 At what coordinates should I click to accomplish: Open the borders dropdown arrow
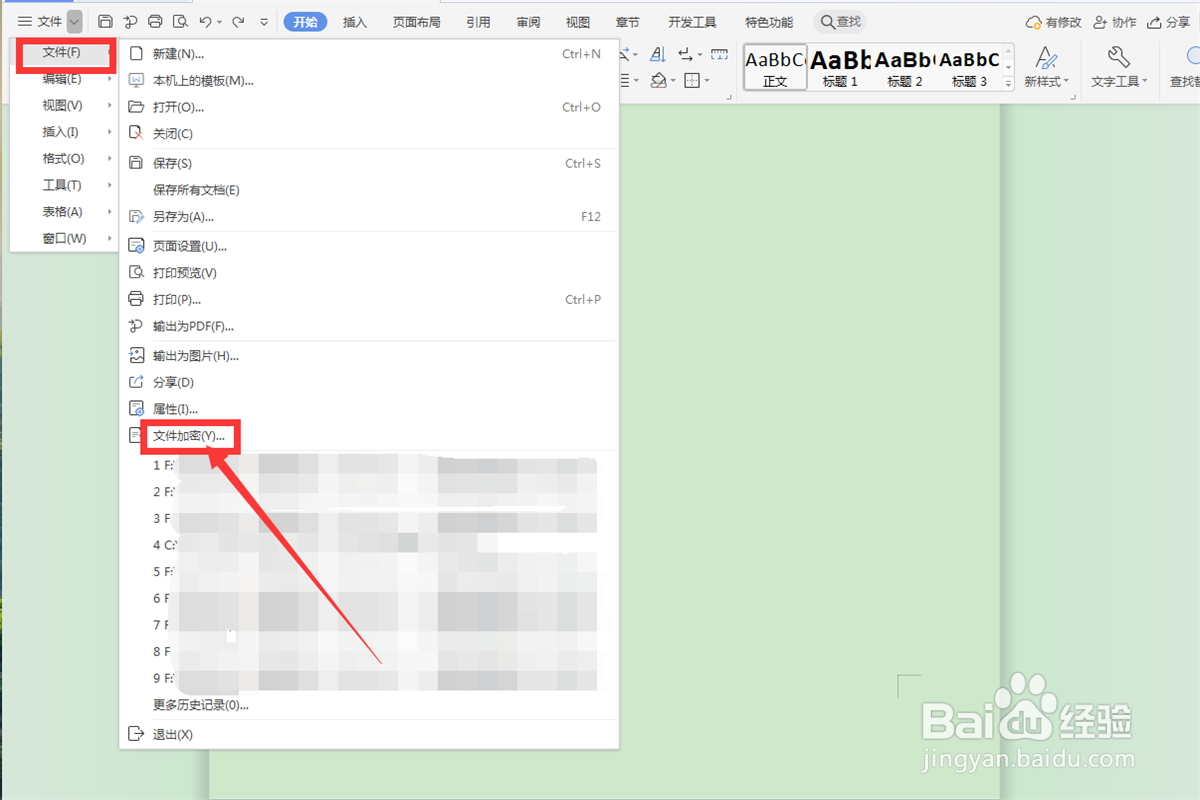[x=706, y=81]
